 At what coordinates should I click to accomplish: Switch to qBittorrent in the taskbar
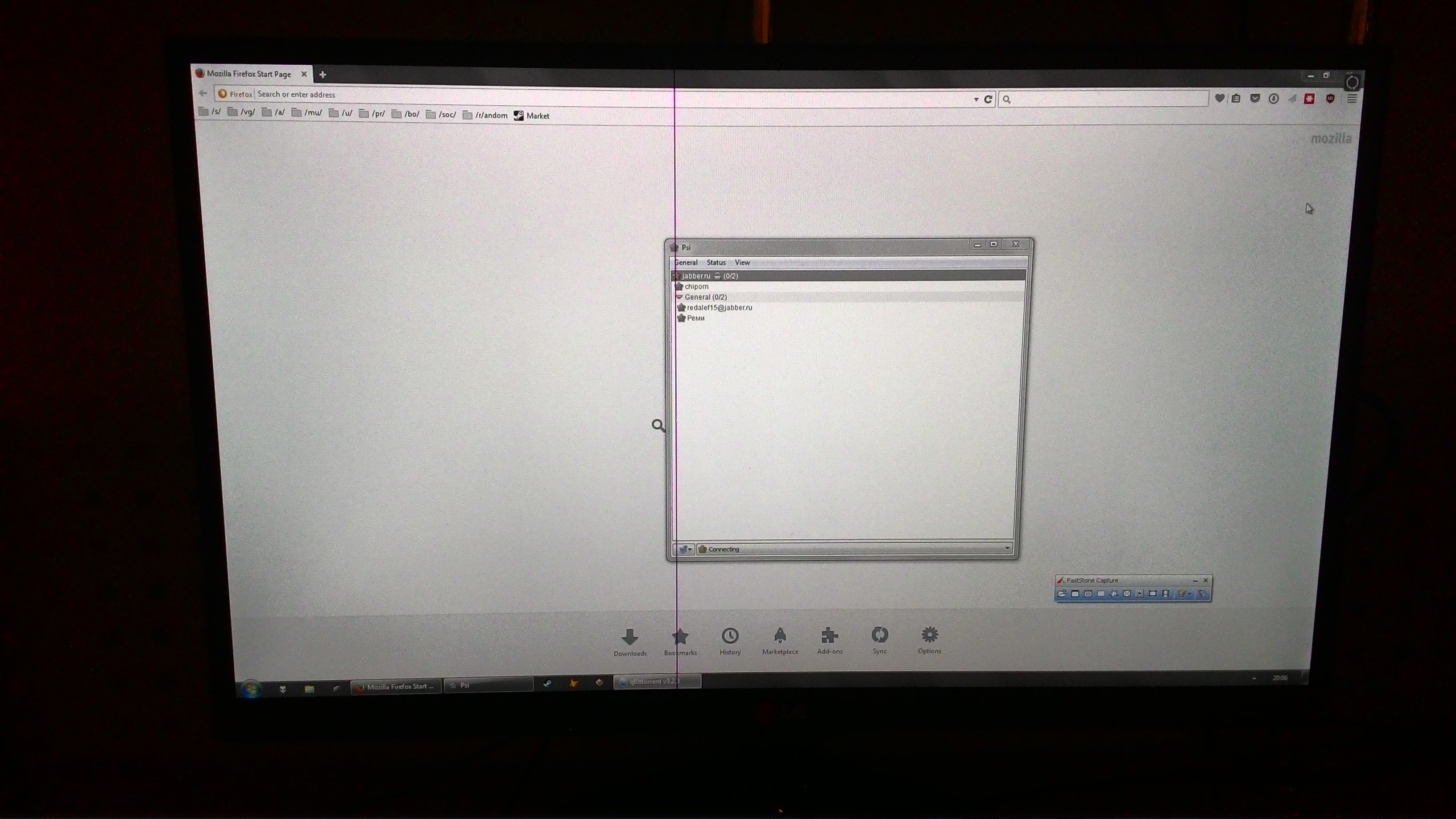tap(657, 681)
